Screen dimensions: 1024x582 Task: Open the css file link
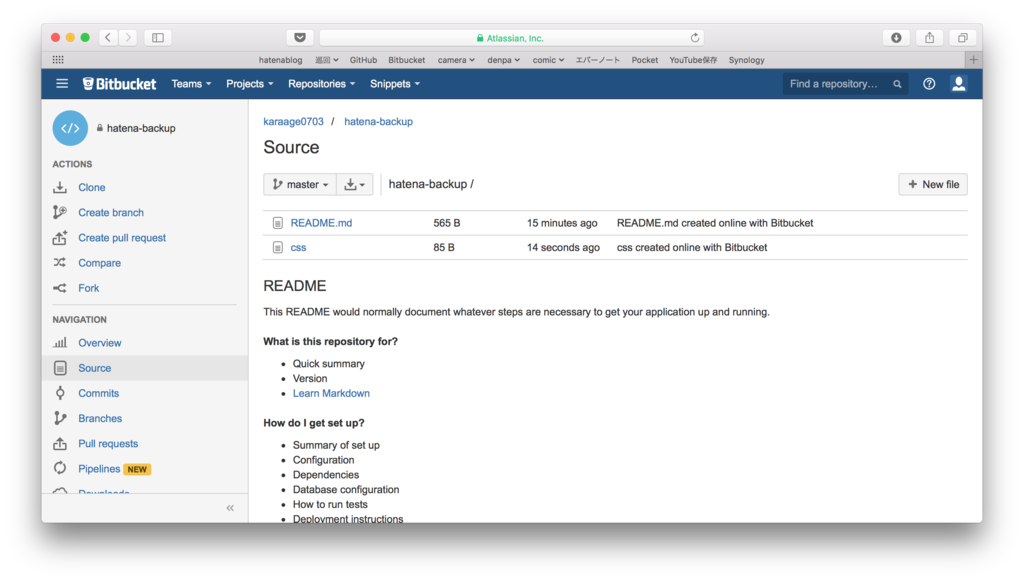(298, 248)
